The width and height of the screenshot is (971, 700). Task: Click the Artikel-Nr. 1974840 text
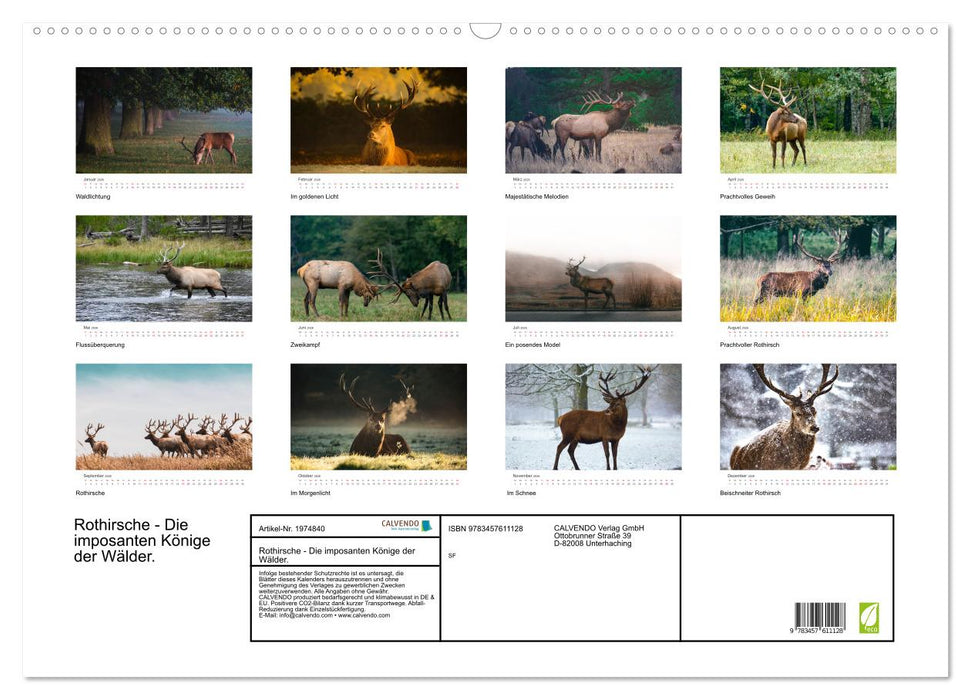click(x=290, y=527)
